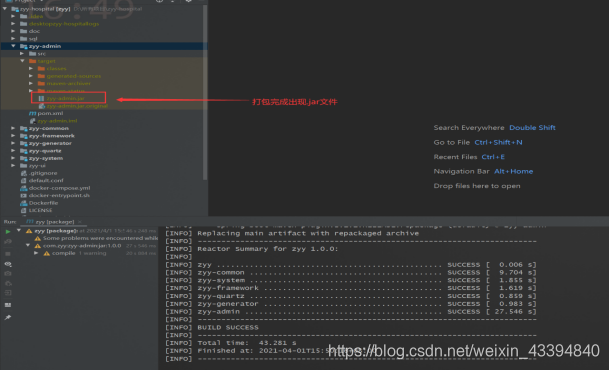Click the 'Alt+Home' Navigation Bar hint
The height and width of the screenshot is (370, 610).
coord(514,171)
